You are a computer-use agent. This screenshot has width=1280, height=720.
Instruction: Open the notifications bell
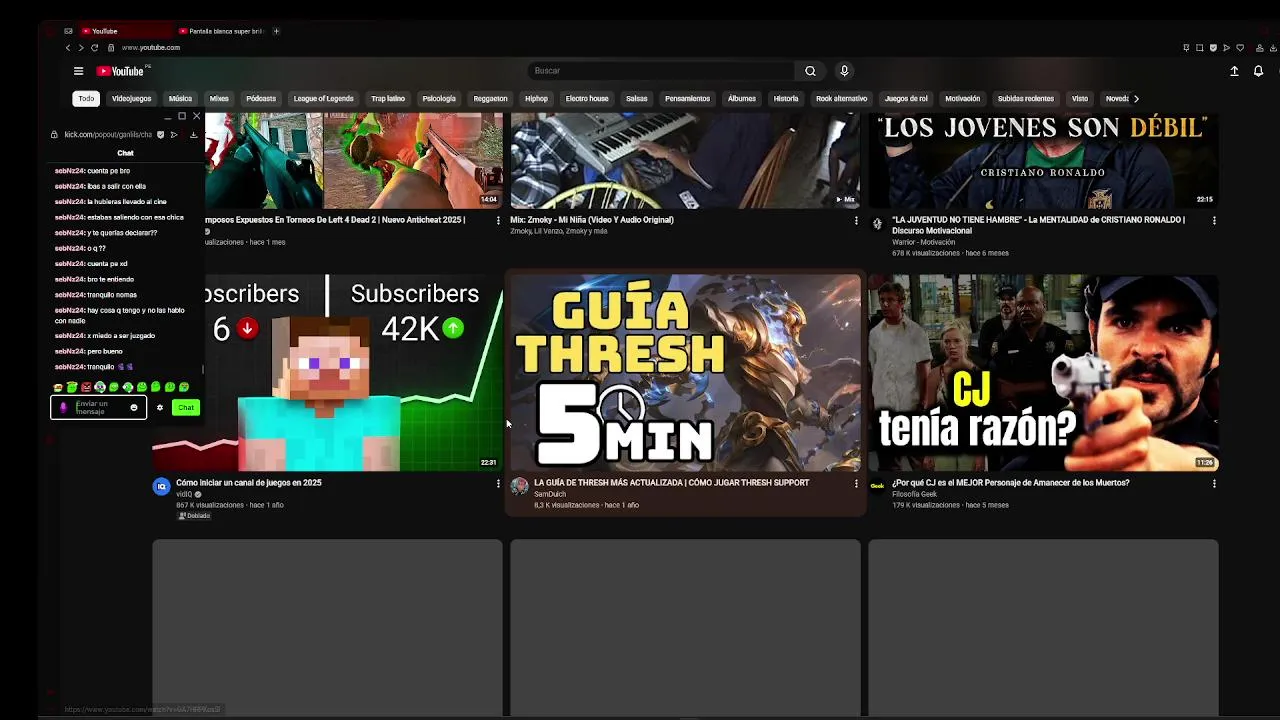1258,71
